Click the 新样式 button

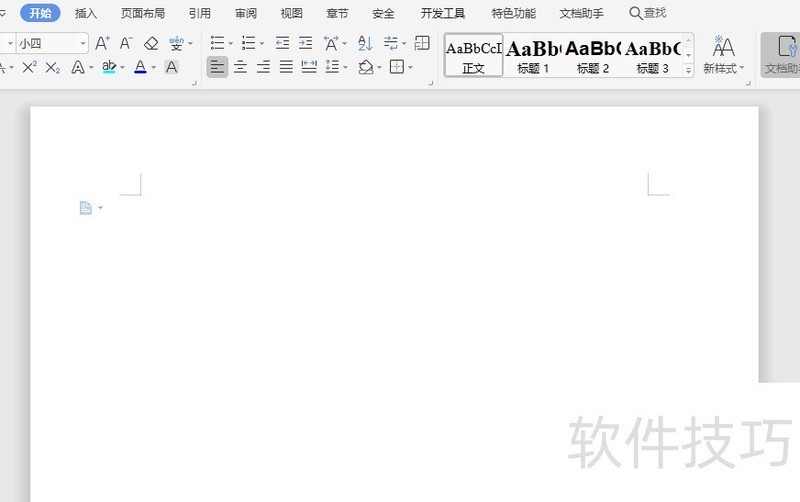pyautogui.click(x=724, y=55)
